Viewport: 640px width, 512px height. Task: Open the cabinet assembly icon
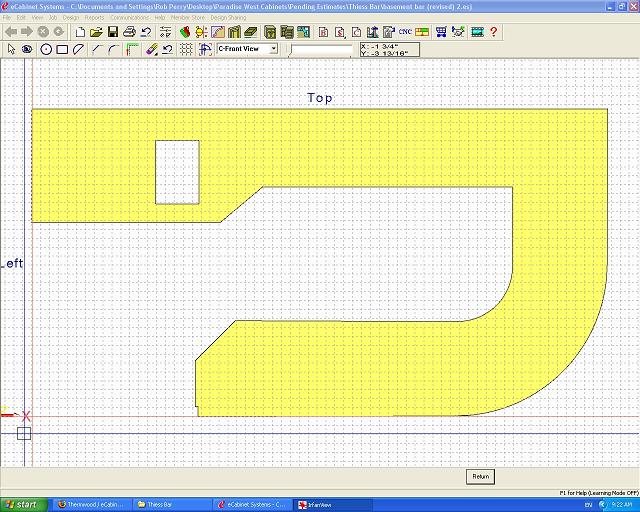point(287,32)
